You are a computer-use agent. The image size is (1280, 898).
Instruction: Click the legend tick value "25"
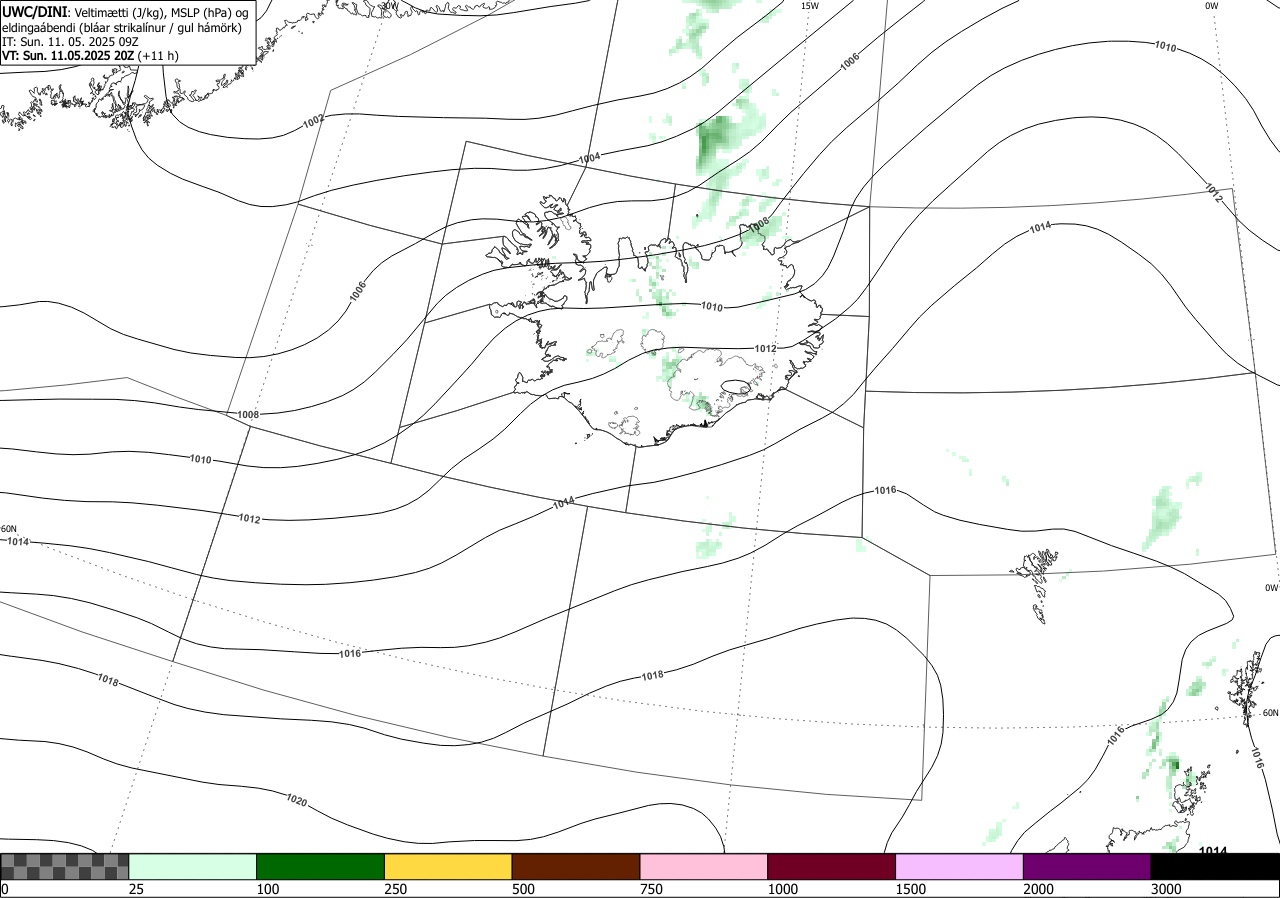pos(135,889)
